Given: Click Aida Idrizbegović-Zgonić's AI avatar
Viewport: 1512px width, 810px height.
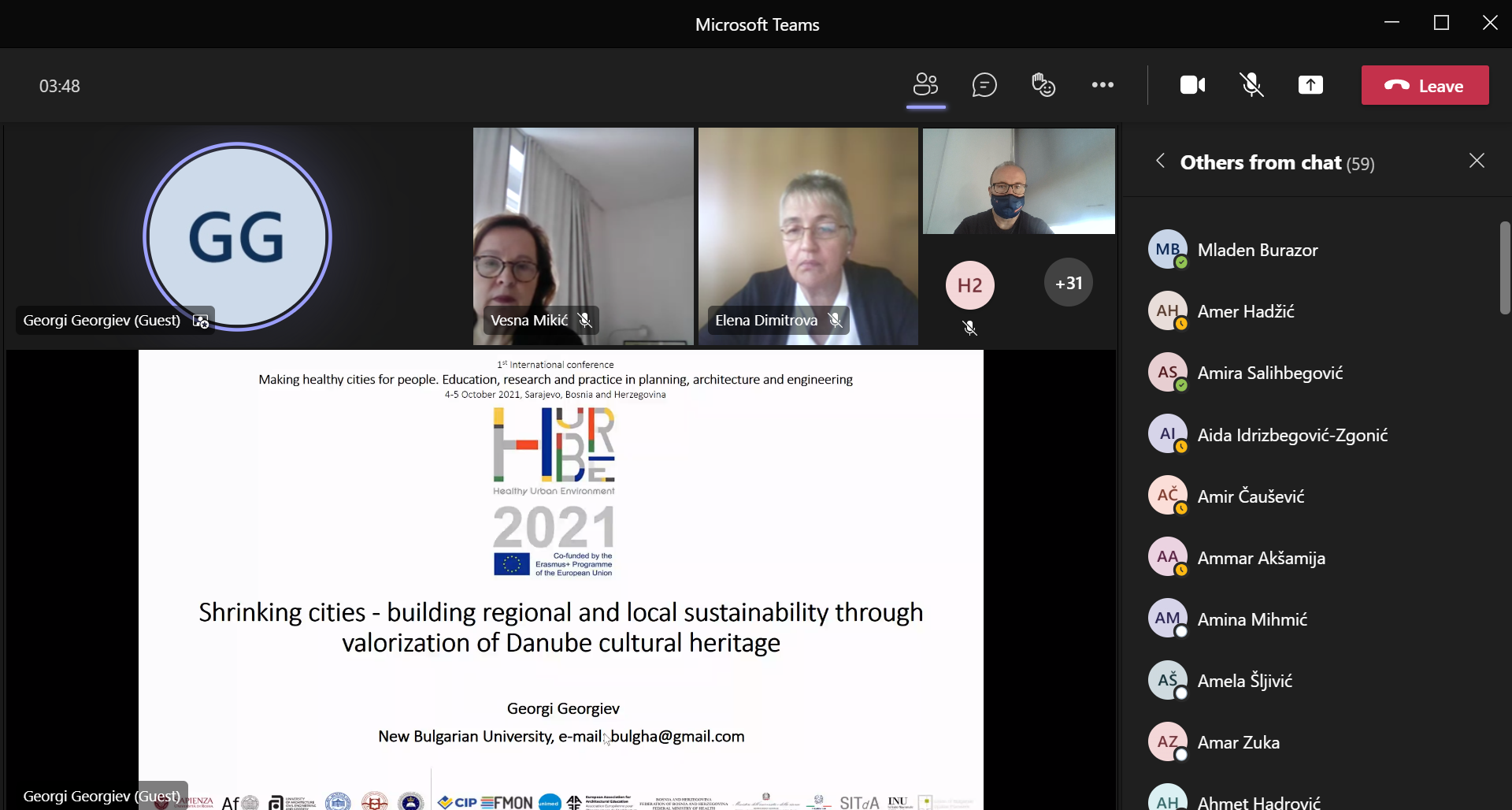Looking at the screenshot, I should (1167, 434).
